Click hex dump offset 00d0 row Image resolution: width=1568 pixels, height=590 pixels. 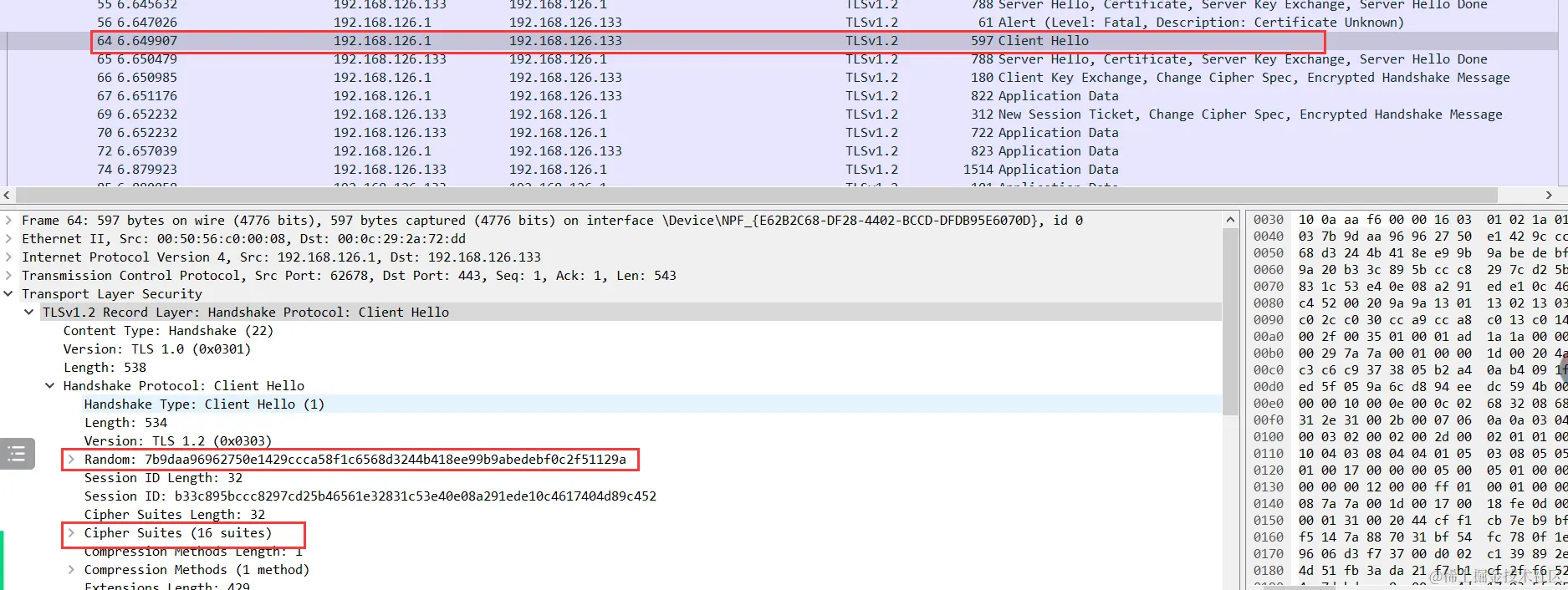[1409, 387]
